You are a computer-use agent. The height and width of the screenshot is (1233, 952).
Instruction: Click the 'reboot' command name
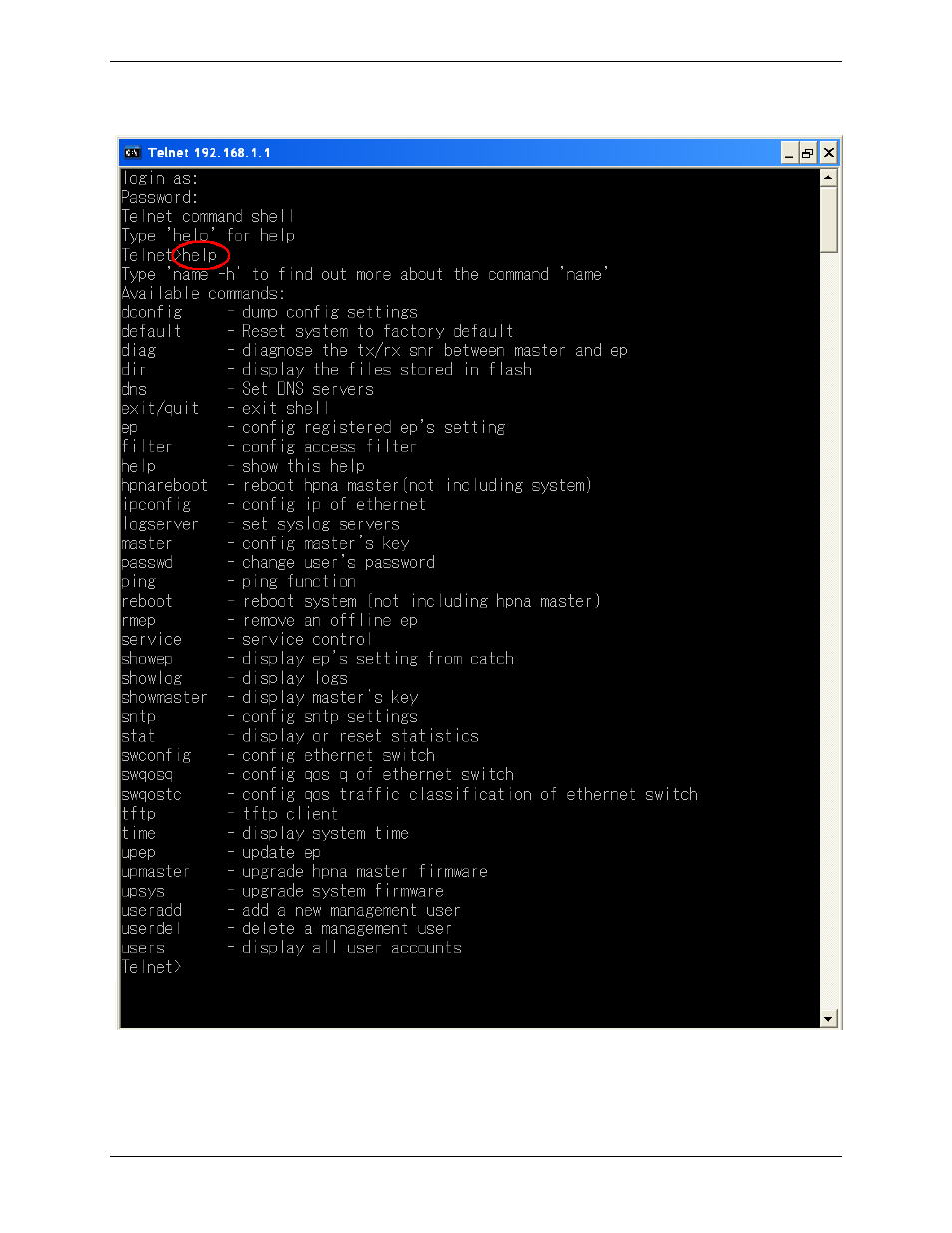[x=147, y=602]
